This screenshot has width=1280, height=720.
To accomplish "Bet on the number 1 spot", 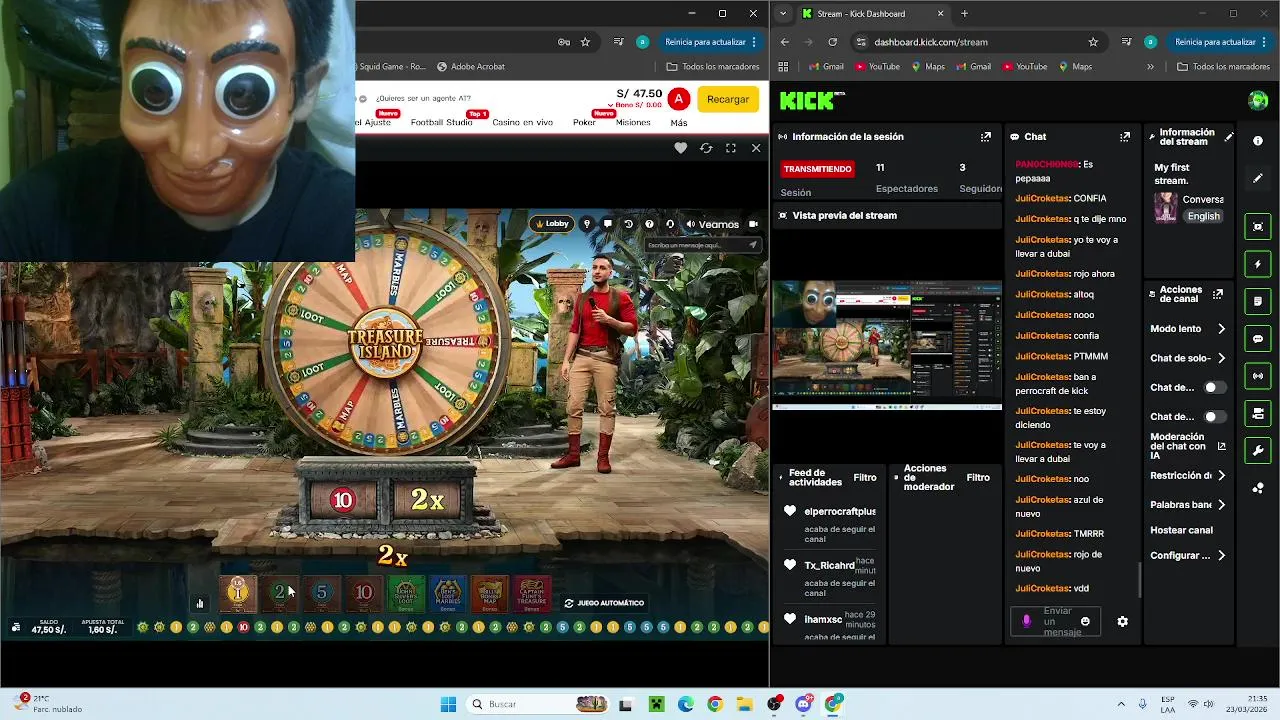I will (x=237, y=593).
